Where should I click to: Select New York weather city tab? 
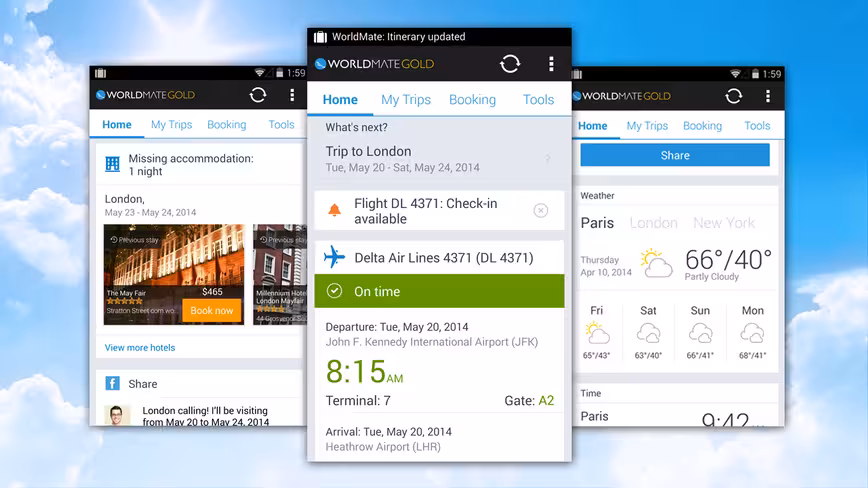click(724, 223)
